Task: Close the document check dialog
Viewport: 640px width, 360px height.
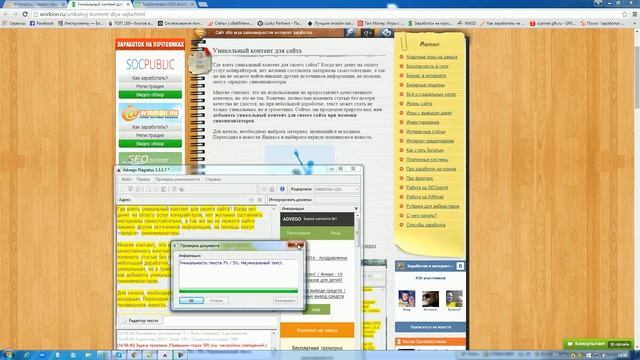Action: [296, 245]
